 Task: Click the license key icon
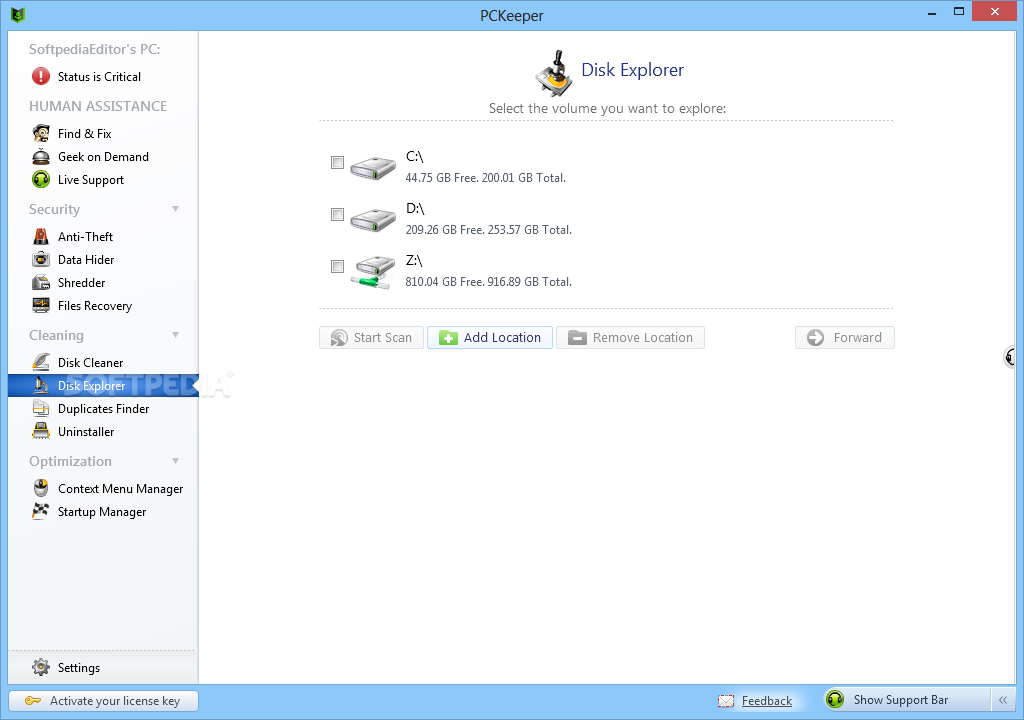point(33,701)
